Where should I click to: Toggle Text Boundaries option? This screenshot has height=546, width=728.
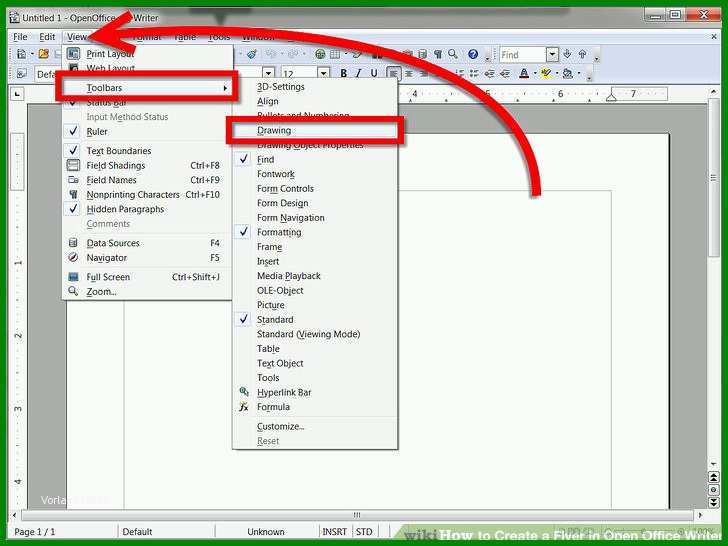pyautogui.click(x=146, y=150)
